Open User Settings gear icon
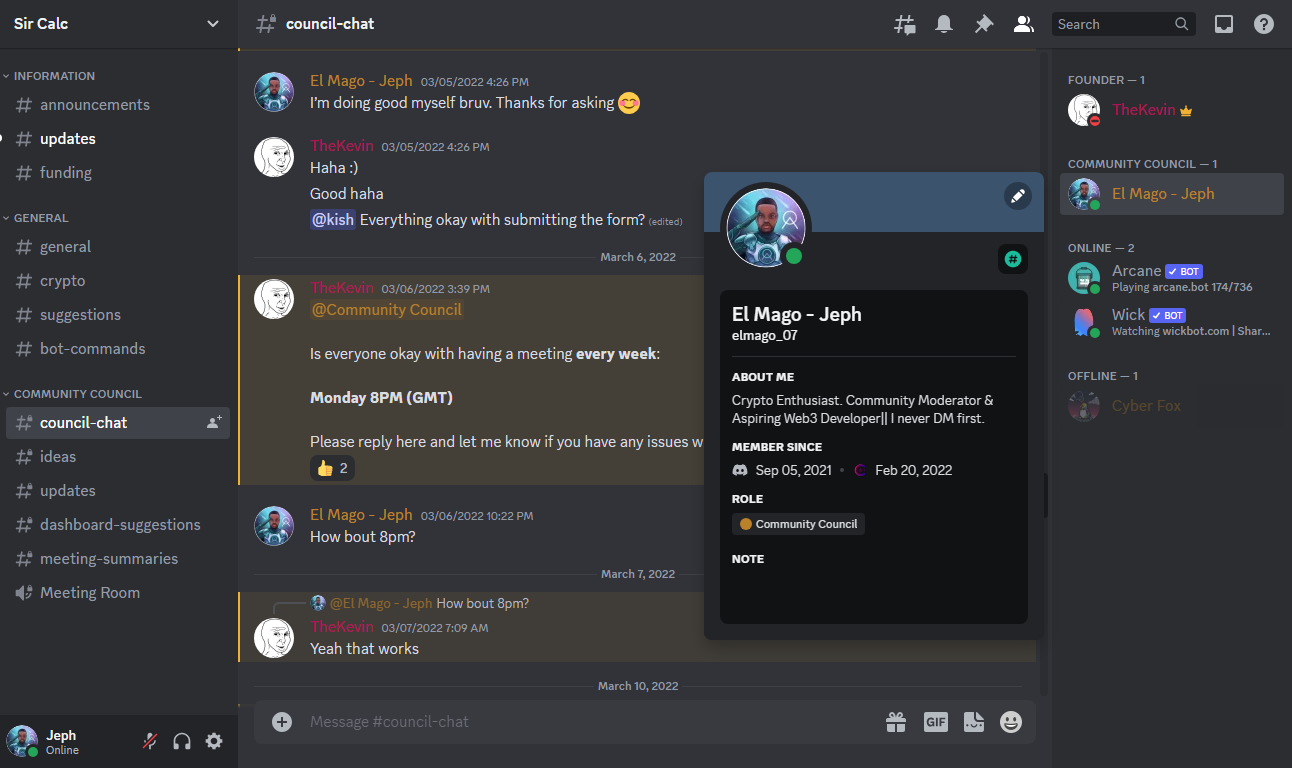The height and width of the screenshot is (768, 1292). [x=214, y=741]
